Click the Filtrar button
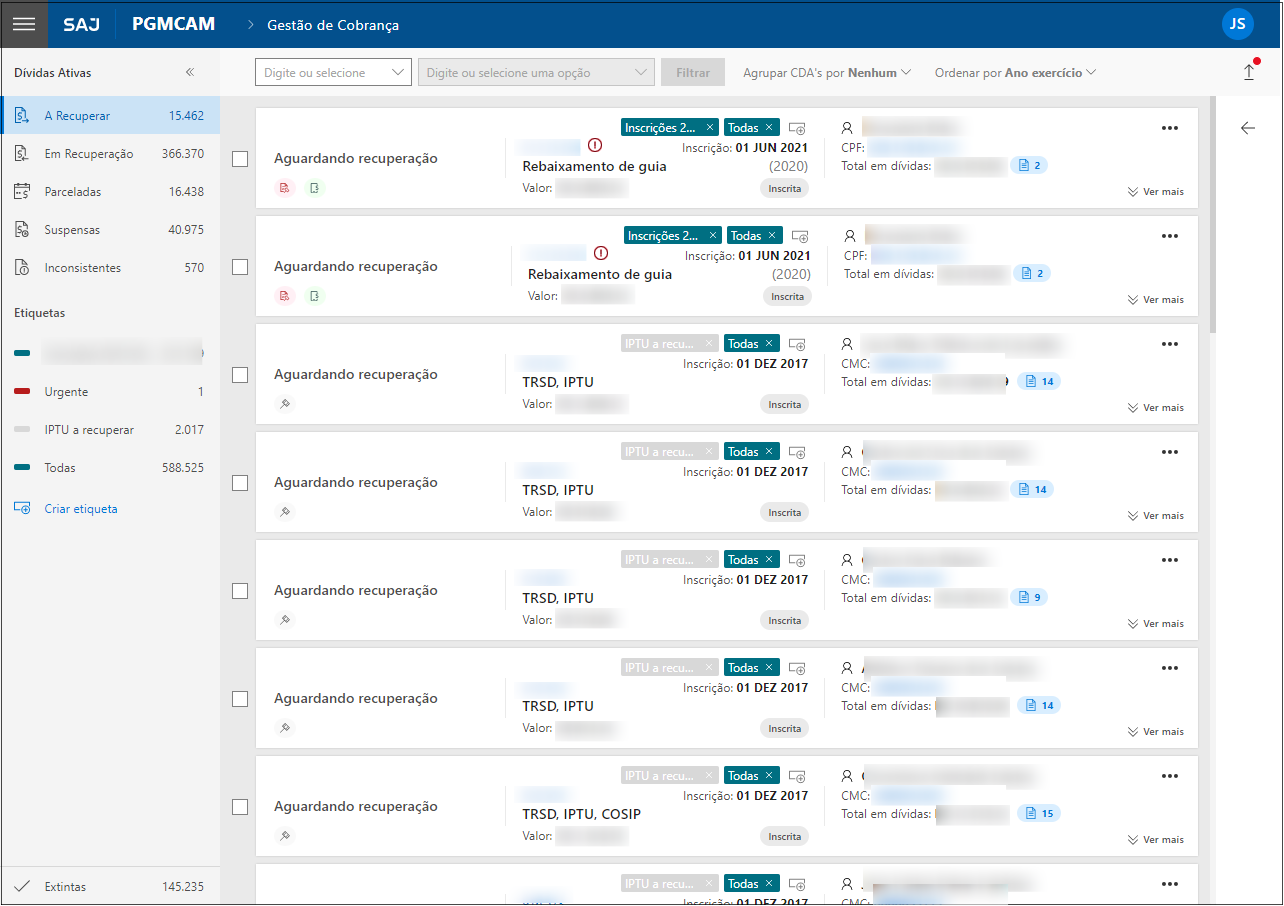The height and width of the screenshot is (906, 1284). [692, 73]
